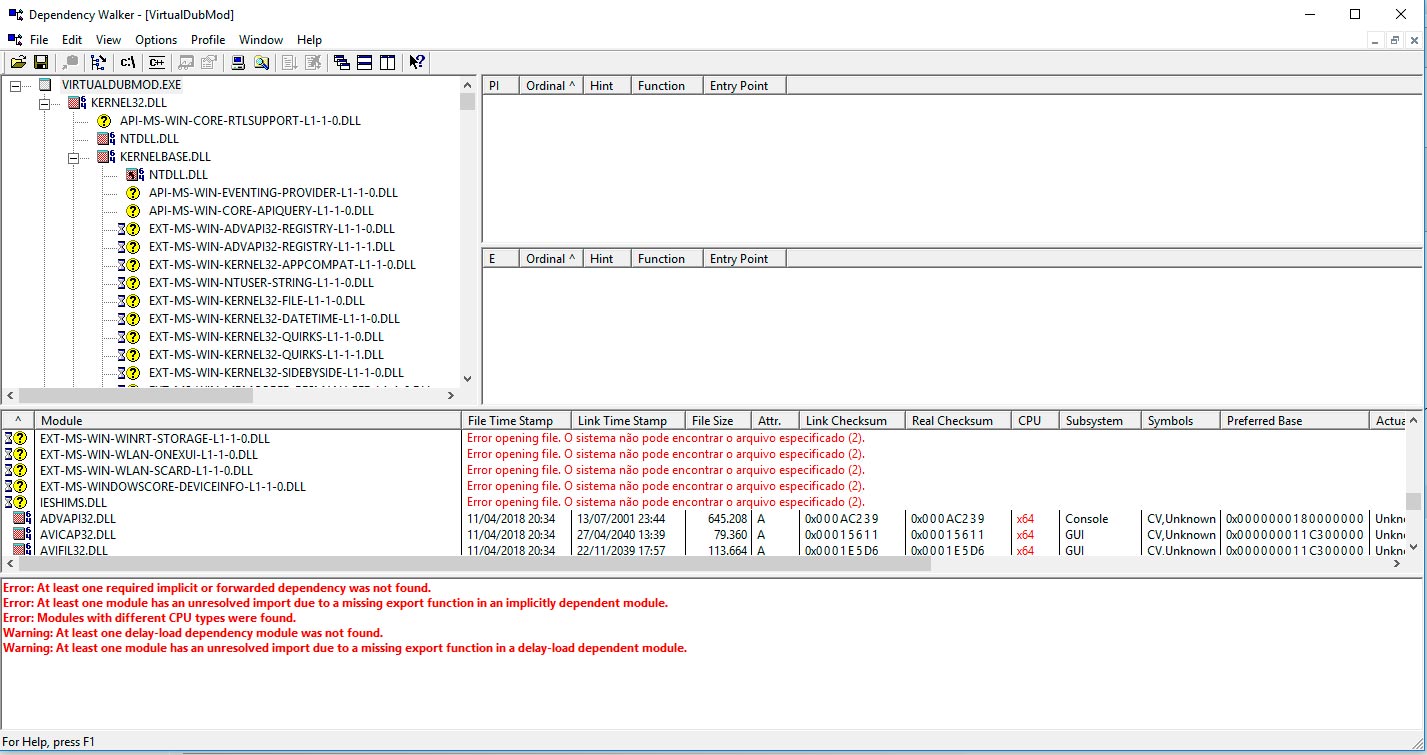Open the Edit menu

coord(72,40)
